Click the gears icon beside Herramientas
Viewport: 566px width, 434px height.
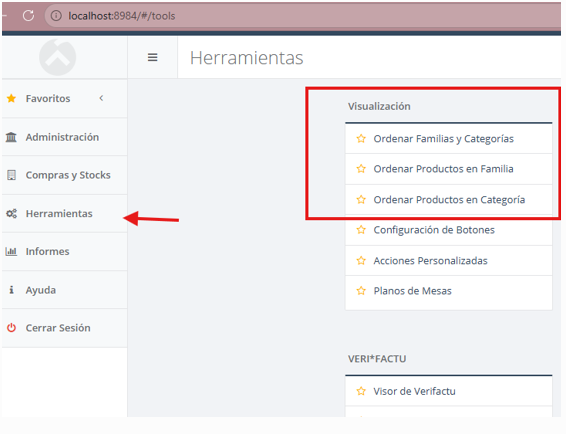[12, 214]
